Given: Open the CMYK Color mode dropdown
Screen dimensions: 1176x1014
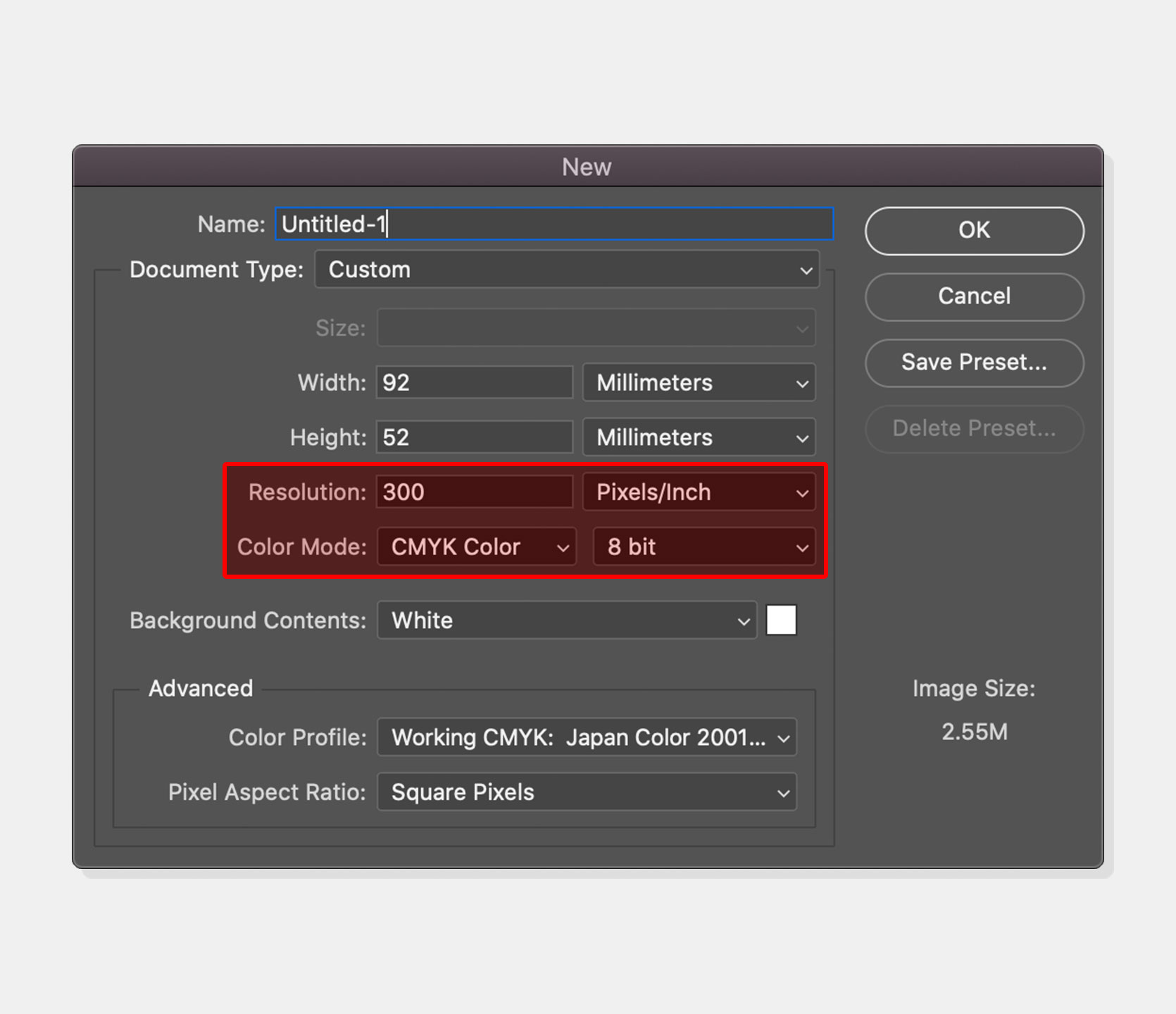Looking at the screenshot, I should (477, 547).
